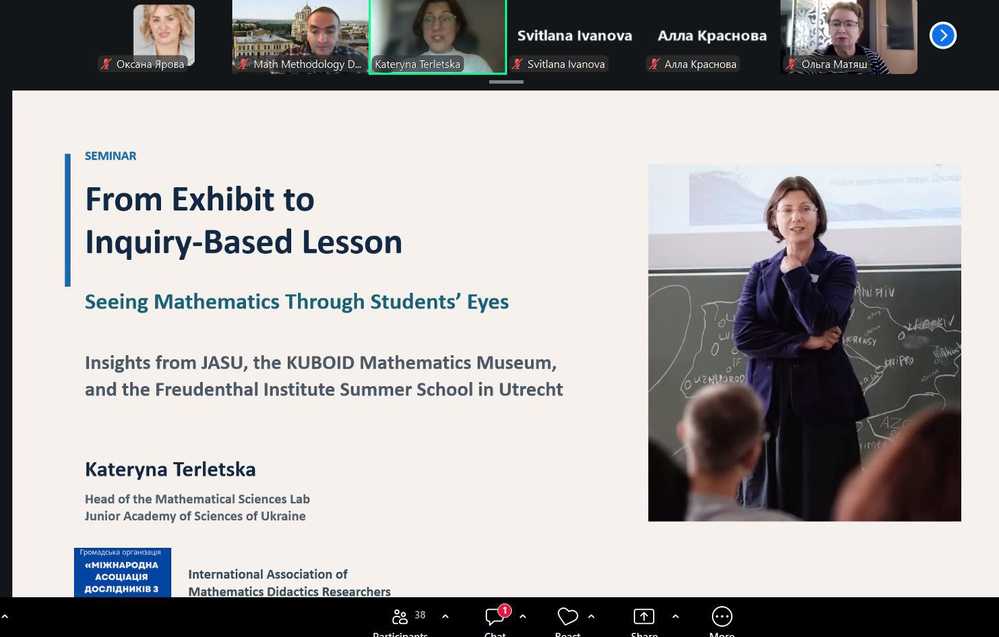Expand the caret next to Chat
999x637 pixels.
pyautogui.click(x=522, y=617)
